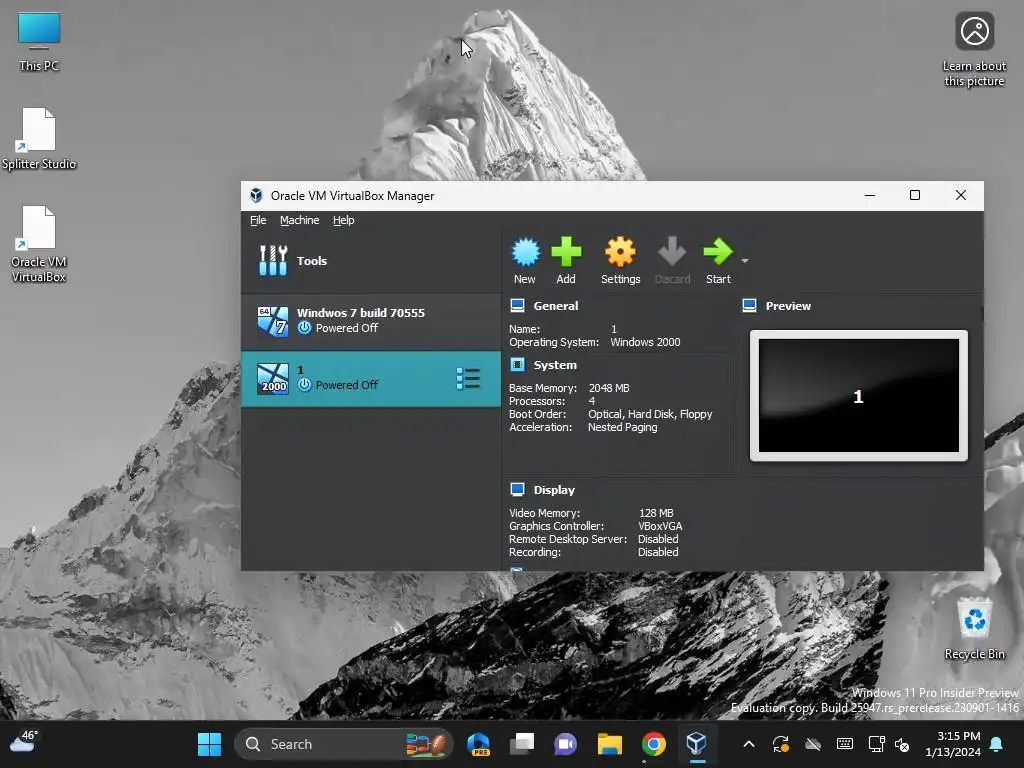Click the Preview section monitor icon

750,306
